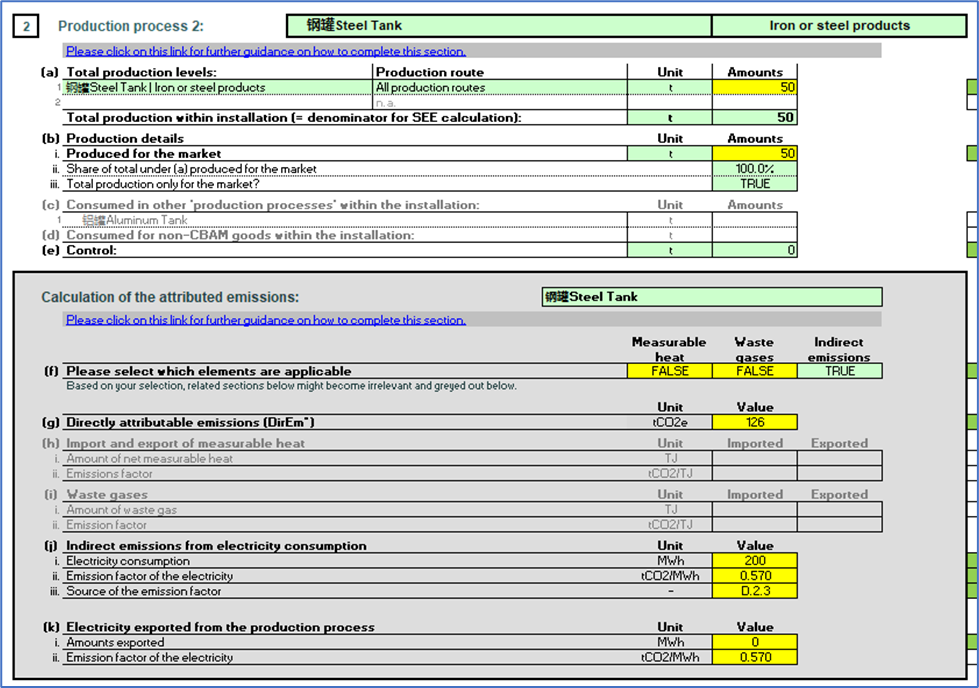Click indirect emissions electricity emission factor 0.570
Viewport: 979px width, 688px height.
tap(754, 576)
